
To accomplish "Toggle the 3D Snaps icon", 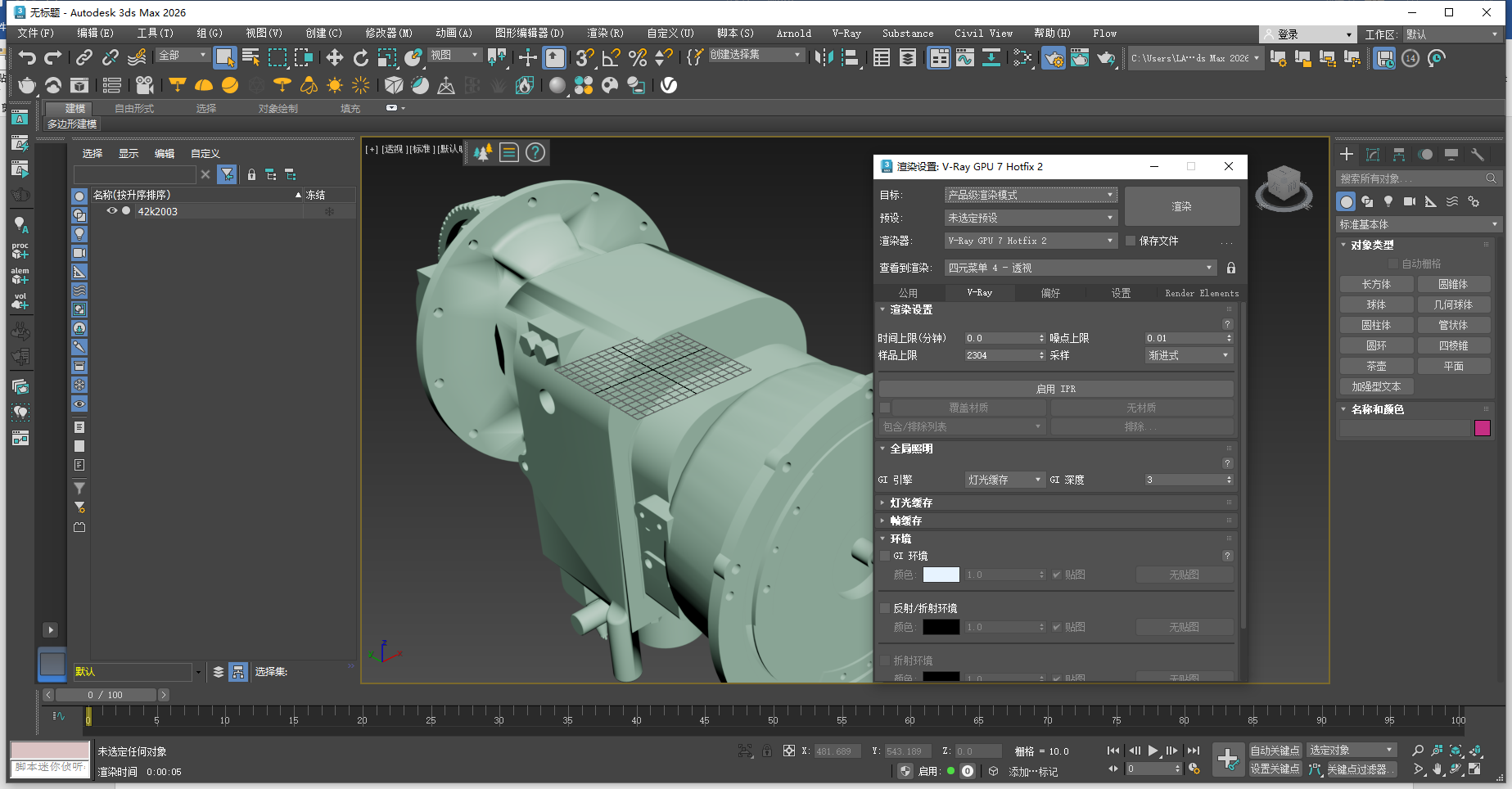I will coord(584,57).
